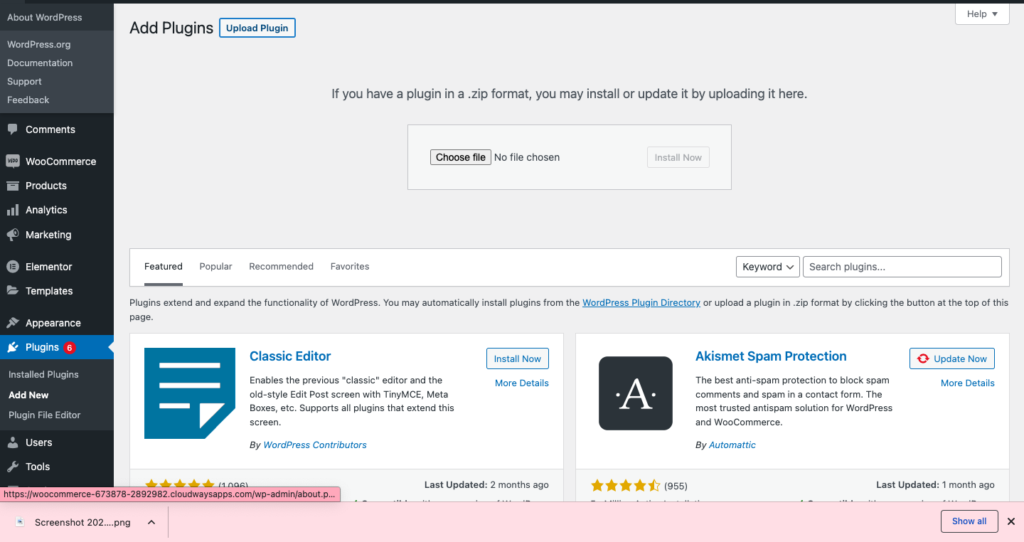Click the Upload Plugin button
The width and height of the screenshot is (1024, 542).
pyautogui.click(x=257, y=28)
